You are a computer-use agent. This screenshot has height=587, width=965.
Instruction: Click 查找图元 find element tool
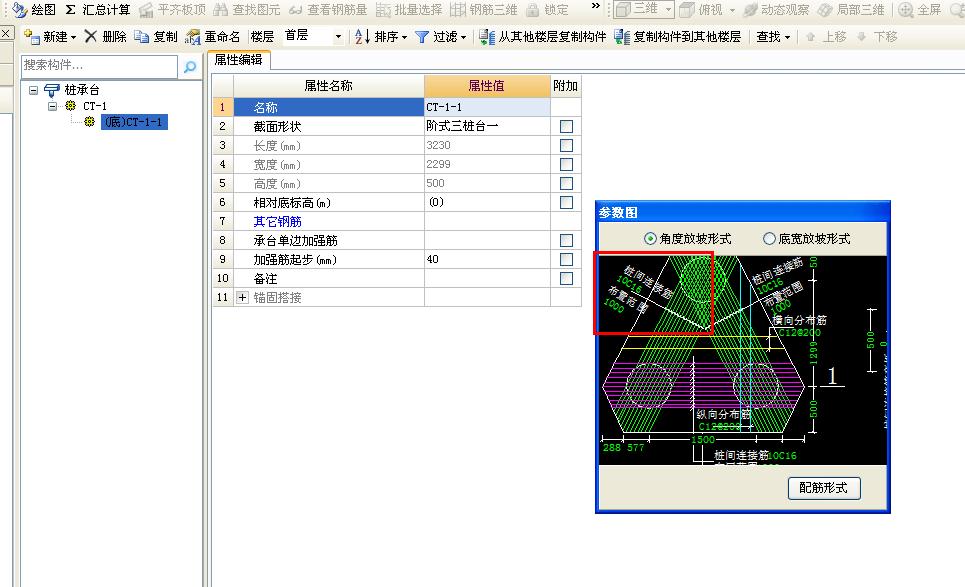click(x=247, y=10)
